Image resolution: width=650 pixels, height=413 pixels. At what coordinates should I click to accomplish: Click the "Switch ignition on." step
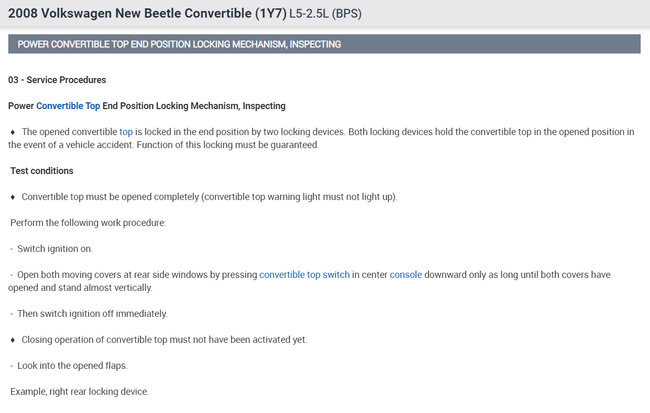[62, 249]
